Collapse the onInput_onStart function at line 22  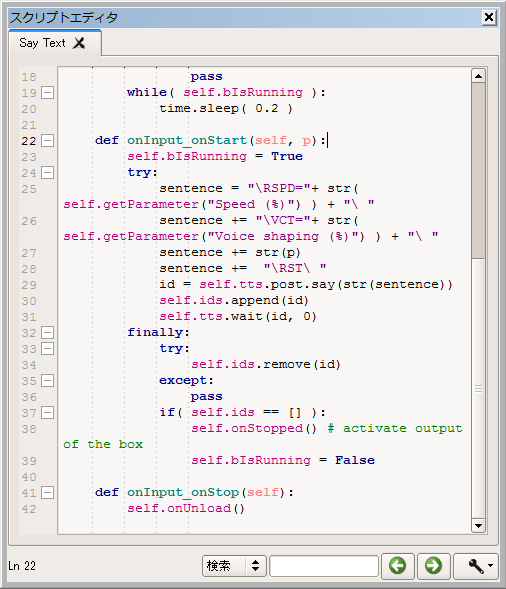click(x=47, y=140)
